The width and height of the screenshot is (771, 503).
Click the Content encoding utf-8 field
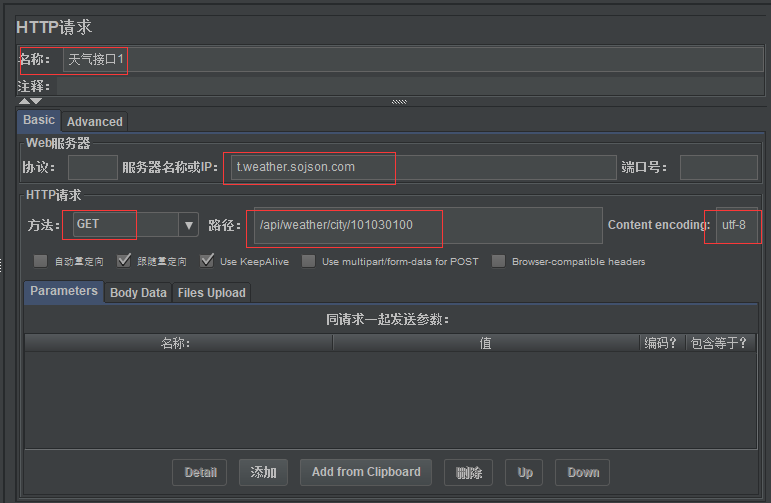tap(737, 225)
